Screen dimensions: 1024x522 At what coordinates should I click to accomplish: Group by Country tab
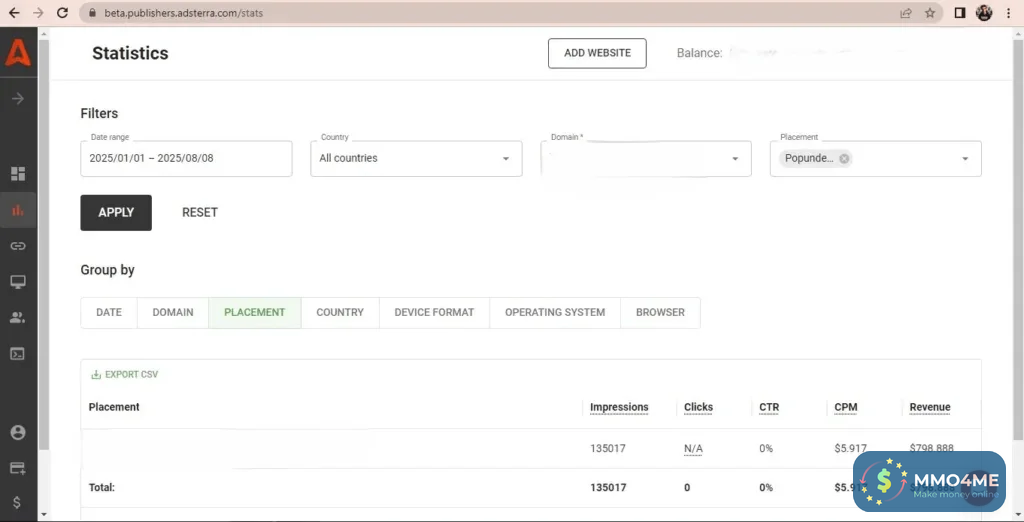(340, 312)
